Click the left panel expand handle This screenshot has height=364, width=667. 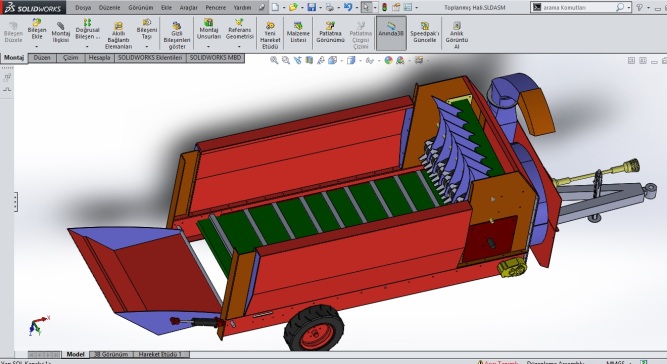(x=16, y=202)
